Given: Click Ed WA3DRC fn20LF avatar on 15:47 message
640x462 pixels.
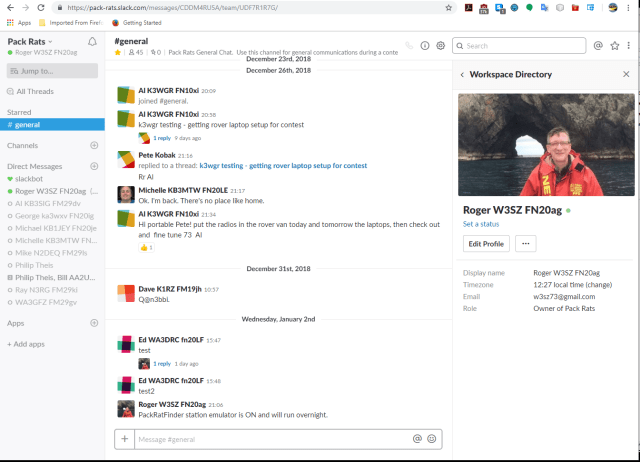Looking at the screenshot, I should click(126, 344).
